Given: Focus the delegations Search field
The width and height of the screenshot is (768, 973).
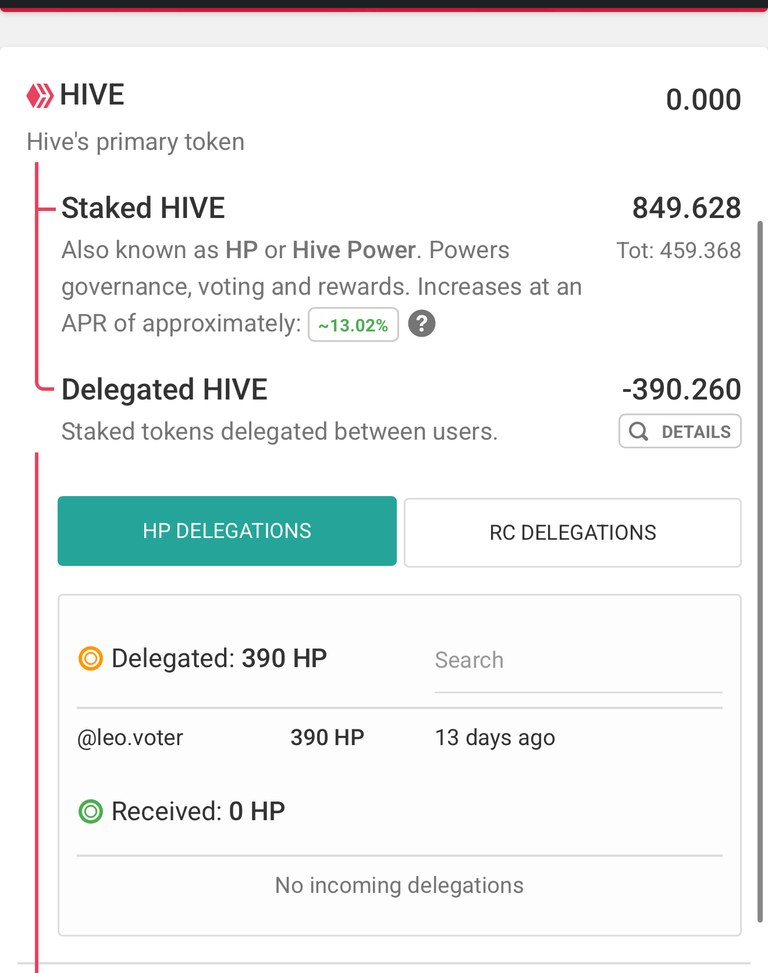Looking at the screenshot, I should coord(578,660).
